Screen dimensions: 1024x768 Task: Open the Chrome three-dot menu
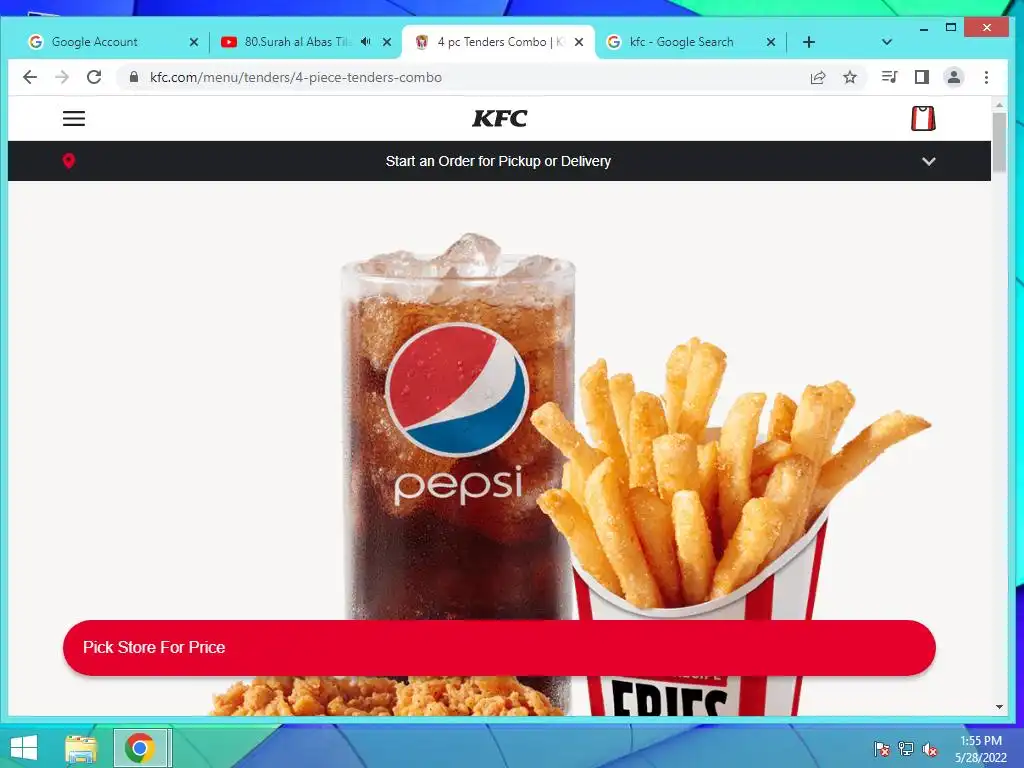click(986, 77)
